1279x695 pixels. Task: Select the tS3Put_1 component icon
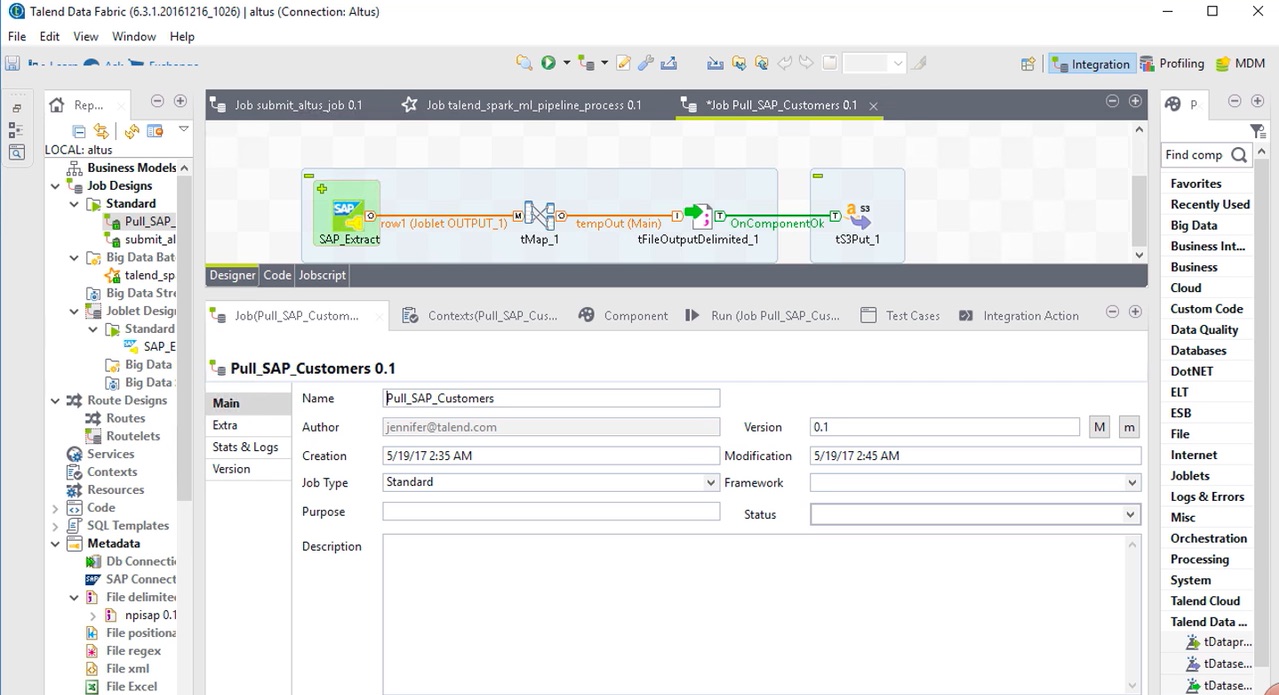click(x=857, y=214)
